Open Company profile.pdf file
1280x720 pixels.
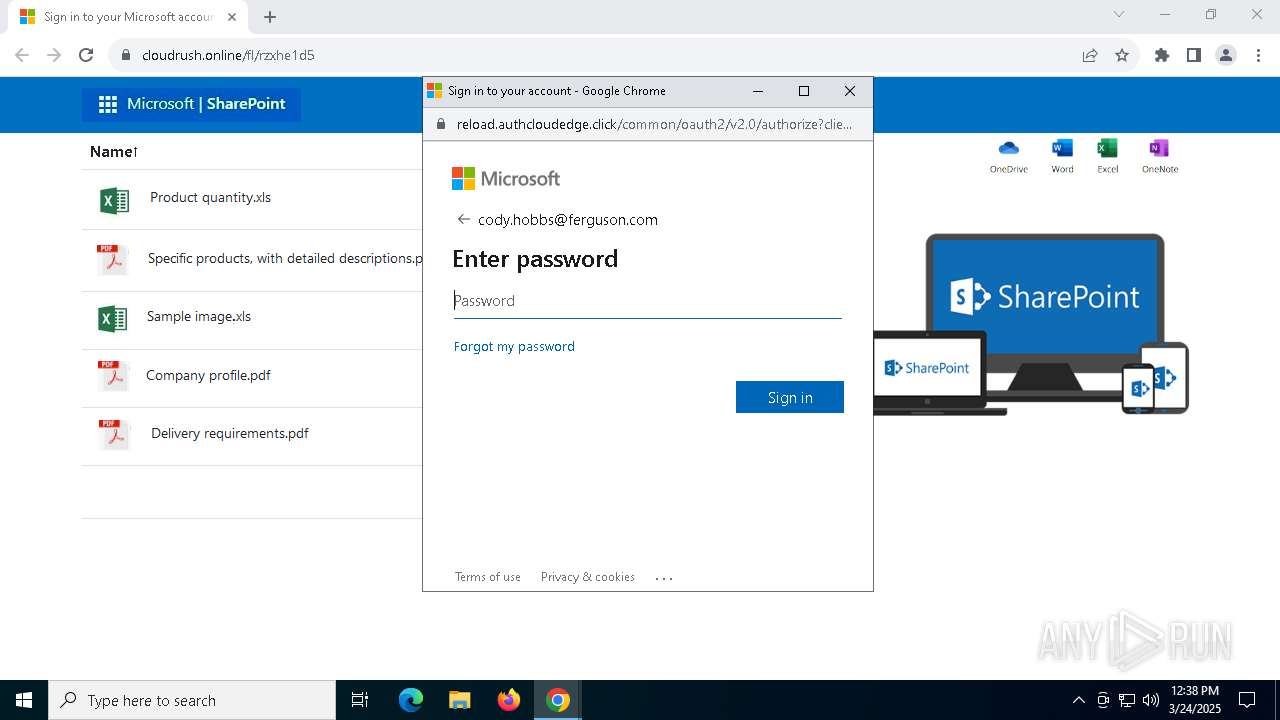point(208,375)
